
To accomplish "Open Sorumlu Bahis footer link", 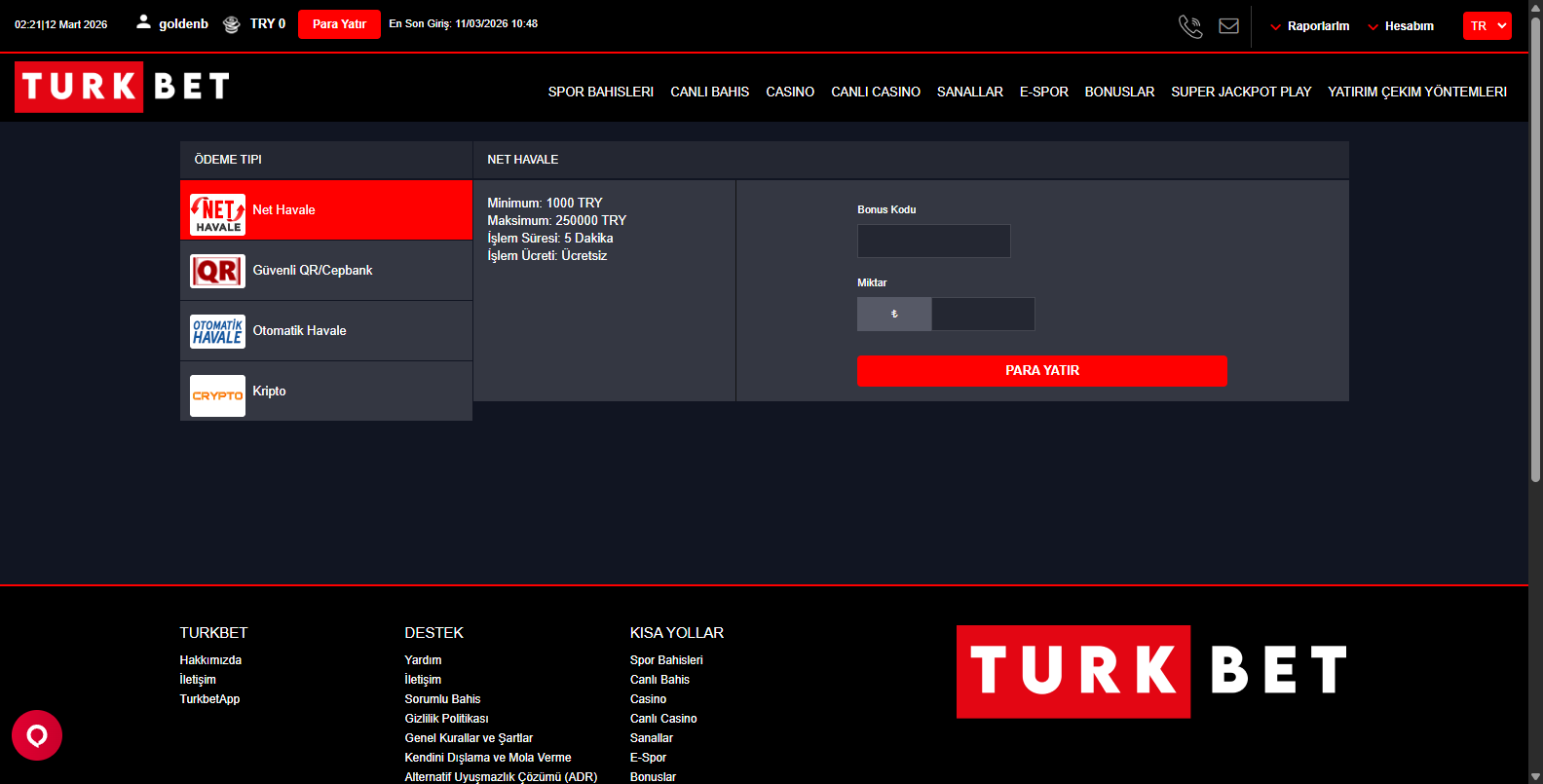I will tap(442, 699).
